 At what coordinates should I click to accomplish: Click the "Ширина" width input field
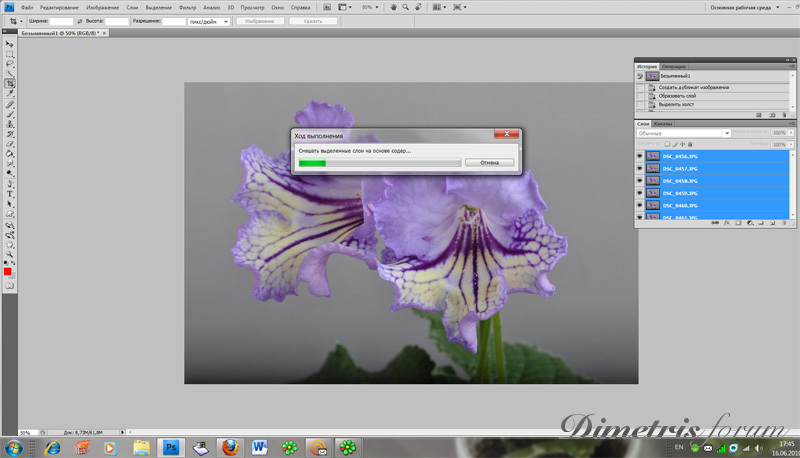point(62,20)
